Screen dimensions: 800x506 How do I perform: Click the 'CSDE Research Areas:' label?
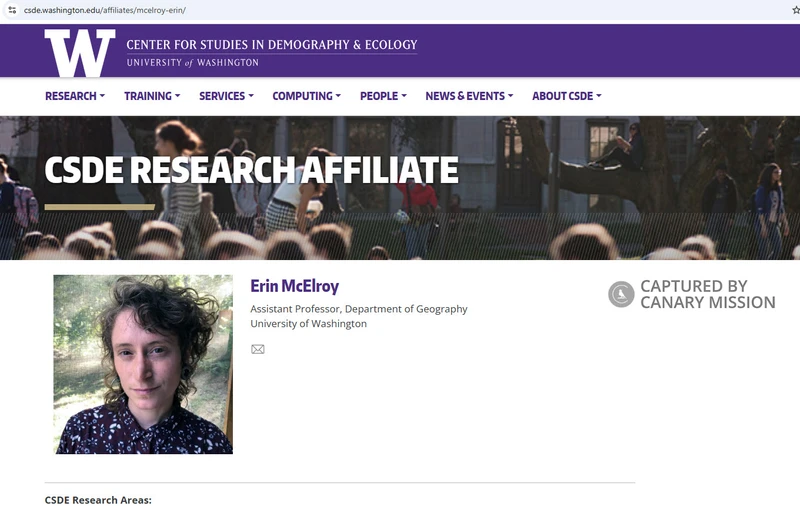[98, 500]
